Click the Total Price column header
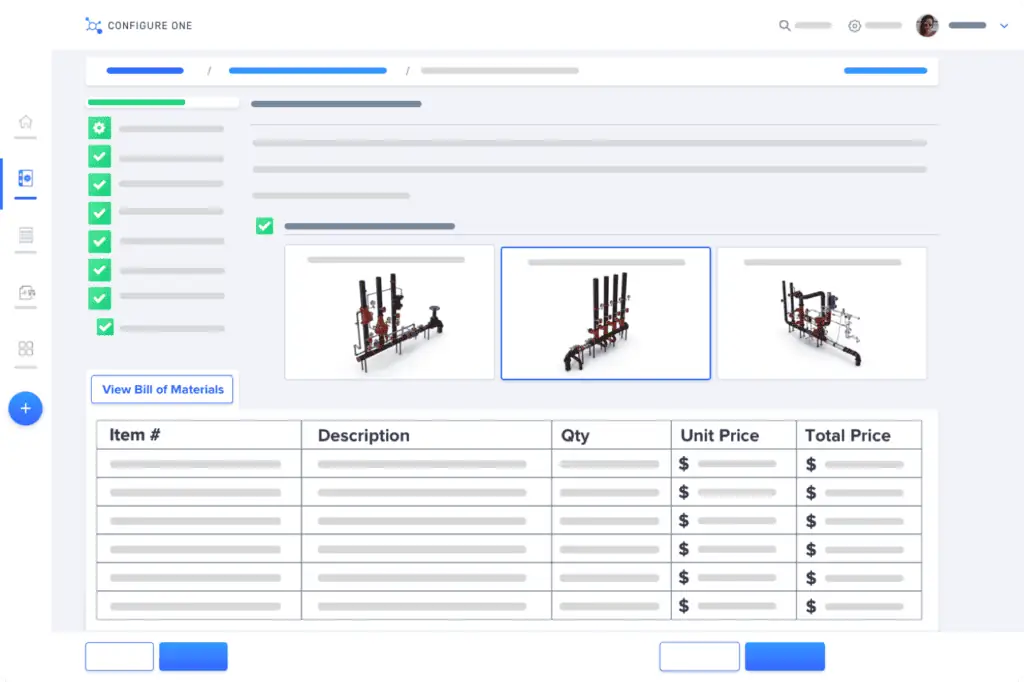The width and height of the screenshot is (1024, 682). [x=859, y=435]
